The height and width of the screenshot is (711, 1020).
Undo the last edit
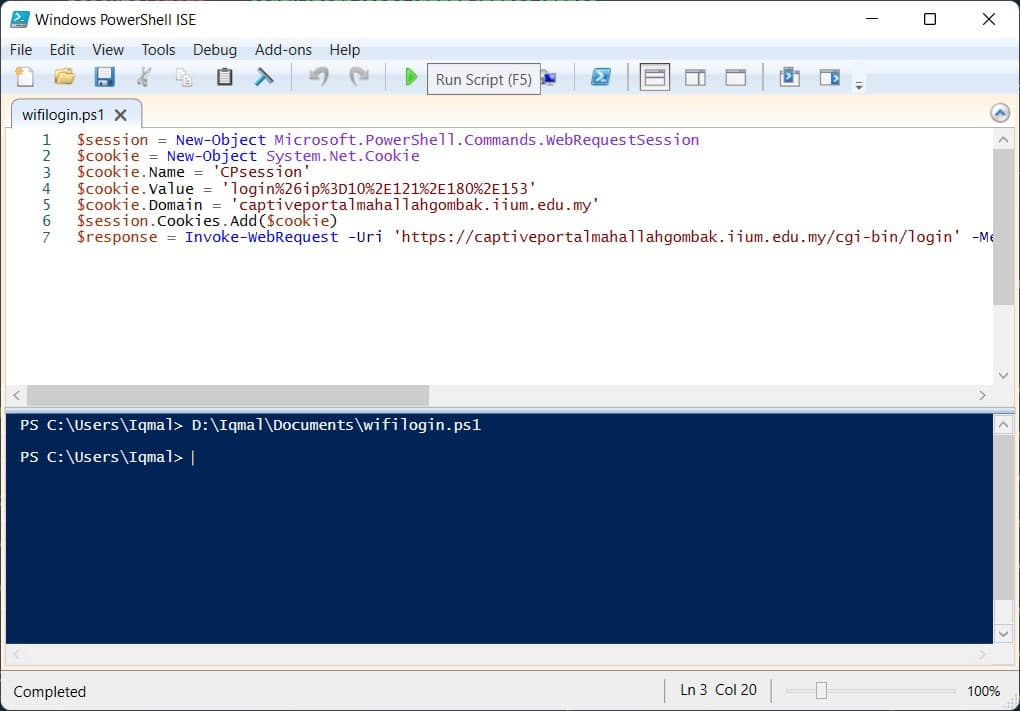[319, 77]
